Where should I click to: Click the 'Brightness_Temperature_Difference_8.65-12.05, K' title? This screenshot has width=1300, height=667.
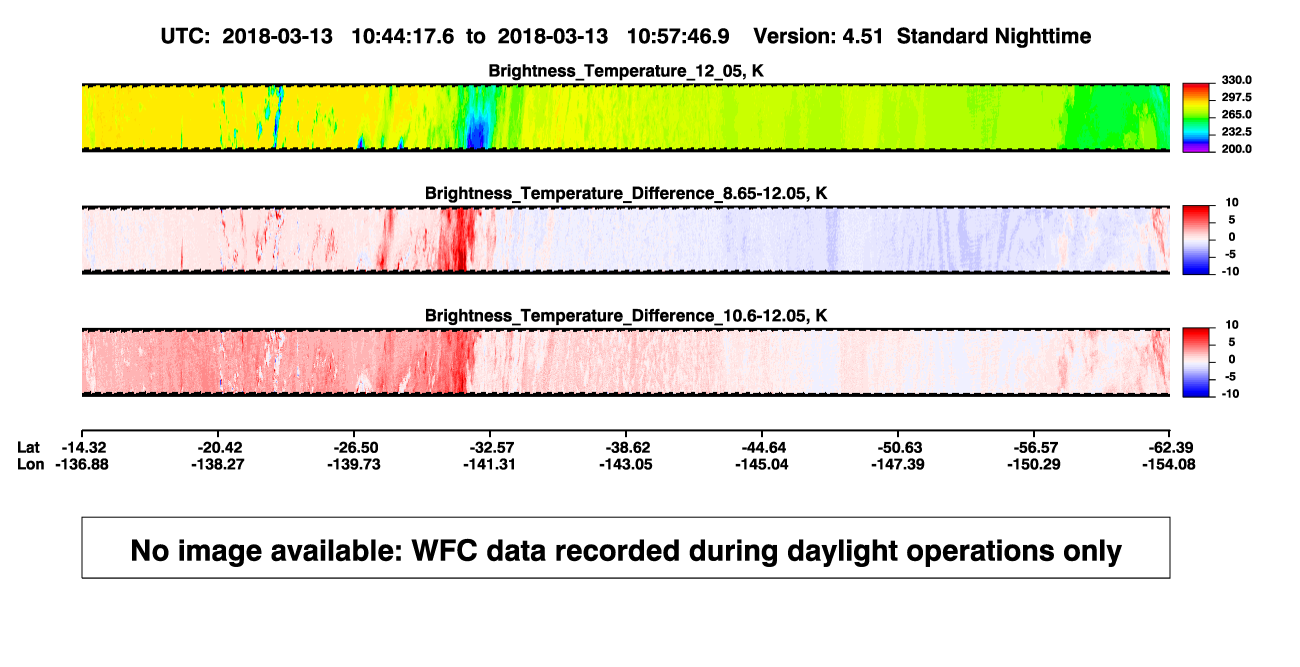(626, 193)
